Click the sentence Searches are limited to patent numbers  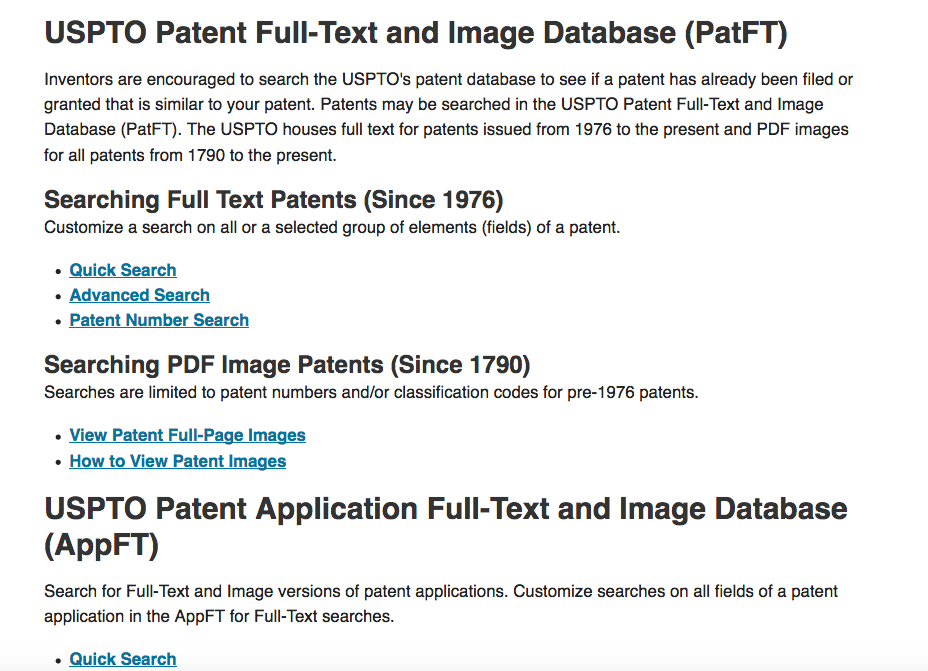point(371,392)
